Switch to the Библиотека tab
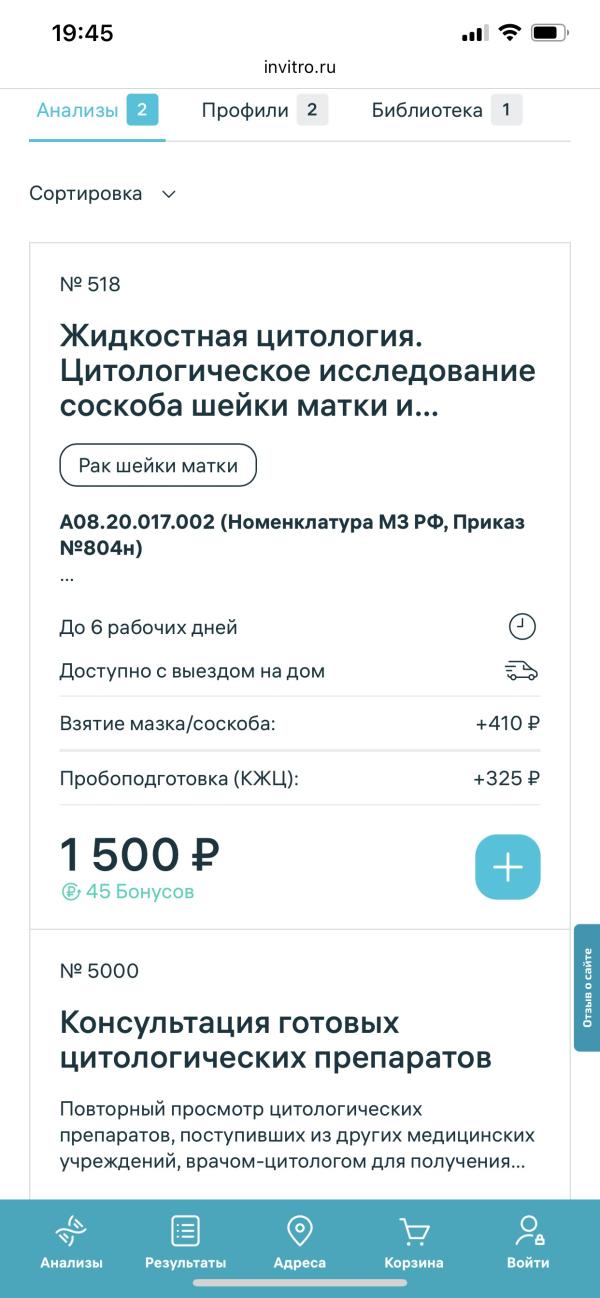This screenshot has height=1298, width=600. coord(446,111)
